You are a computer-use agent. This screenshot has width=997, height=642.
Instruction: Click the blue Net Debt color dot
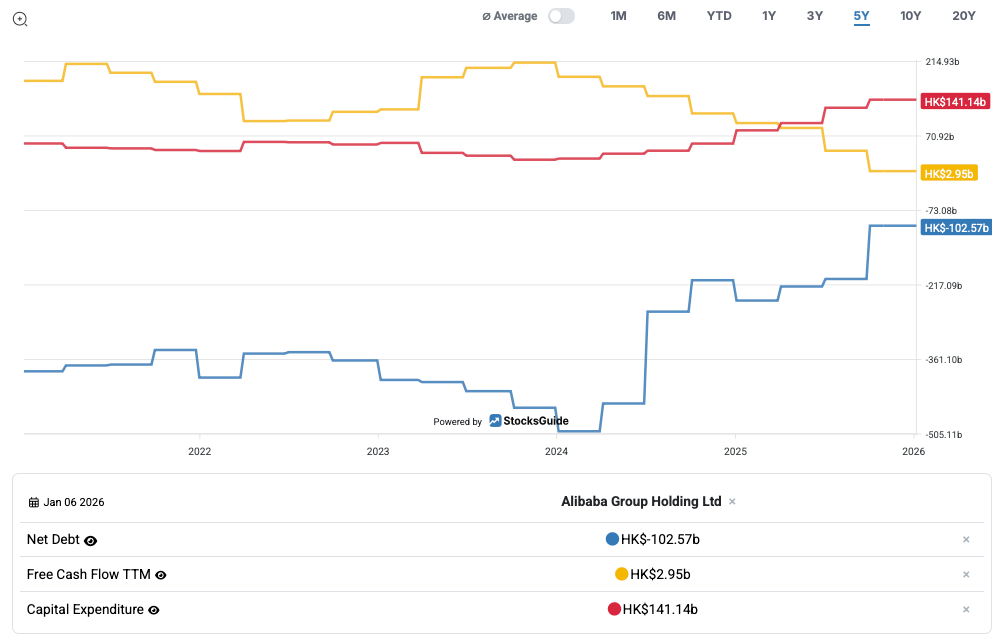tap(612, 540)
